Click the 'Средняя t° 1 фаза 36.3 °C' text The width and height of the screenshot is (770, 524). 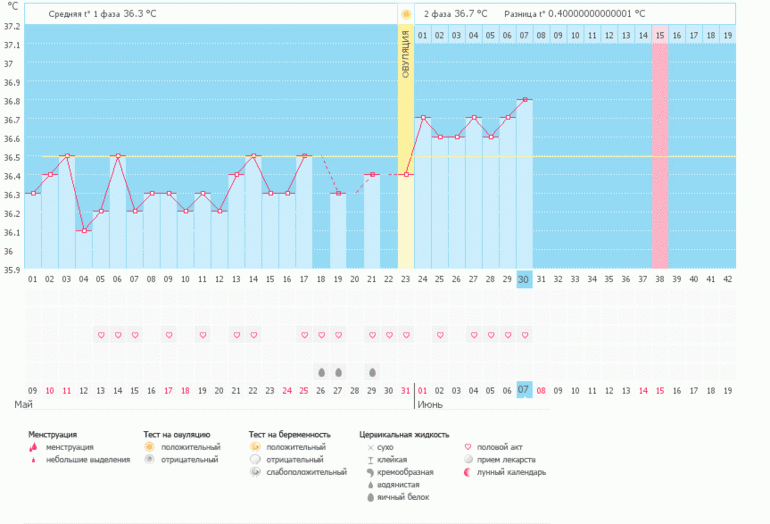point(102,14)
